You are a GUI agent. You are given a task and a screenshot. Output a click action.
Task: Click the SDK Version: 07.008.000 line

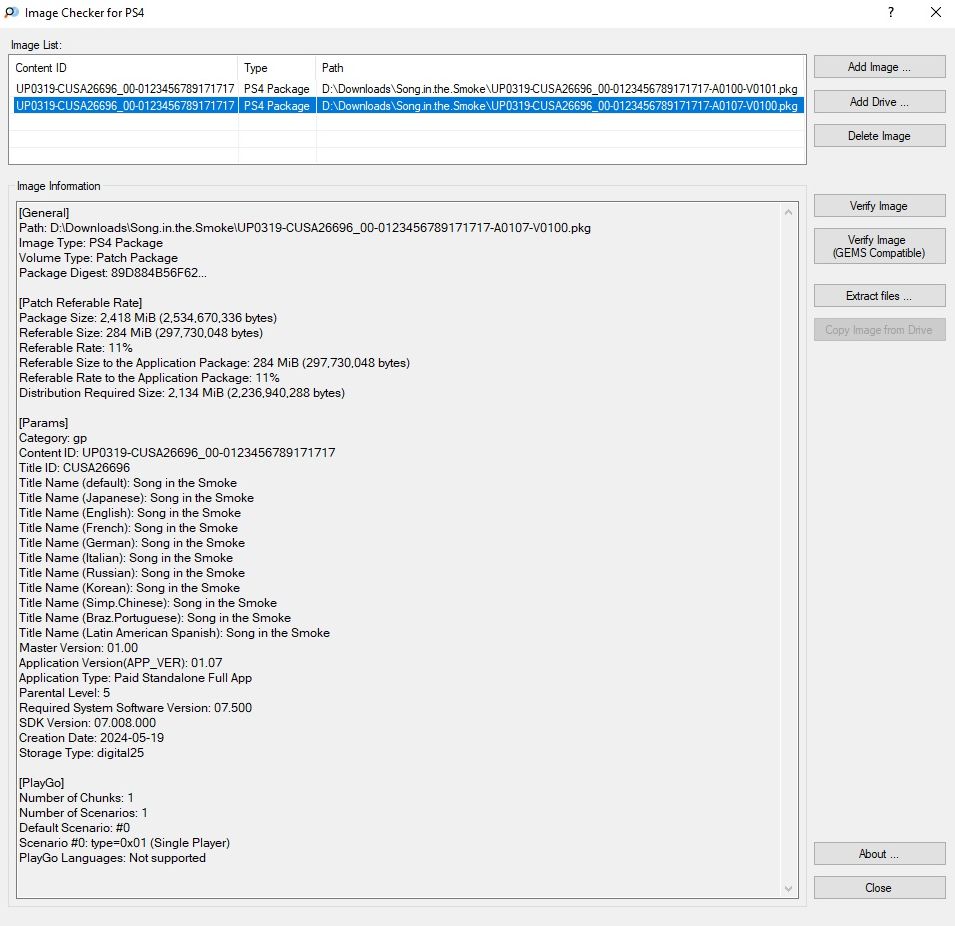[87, 723]
